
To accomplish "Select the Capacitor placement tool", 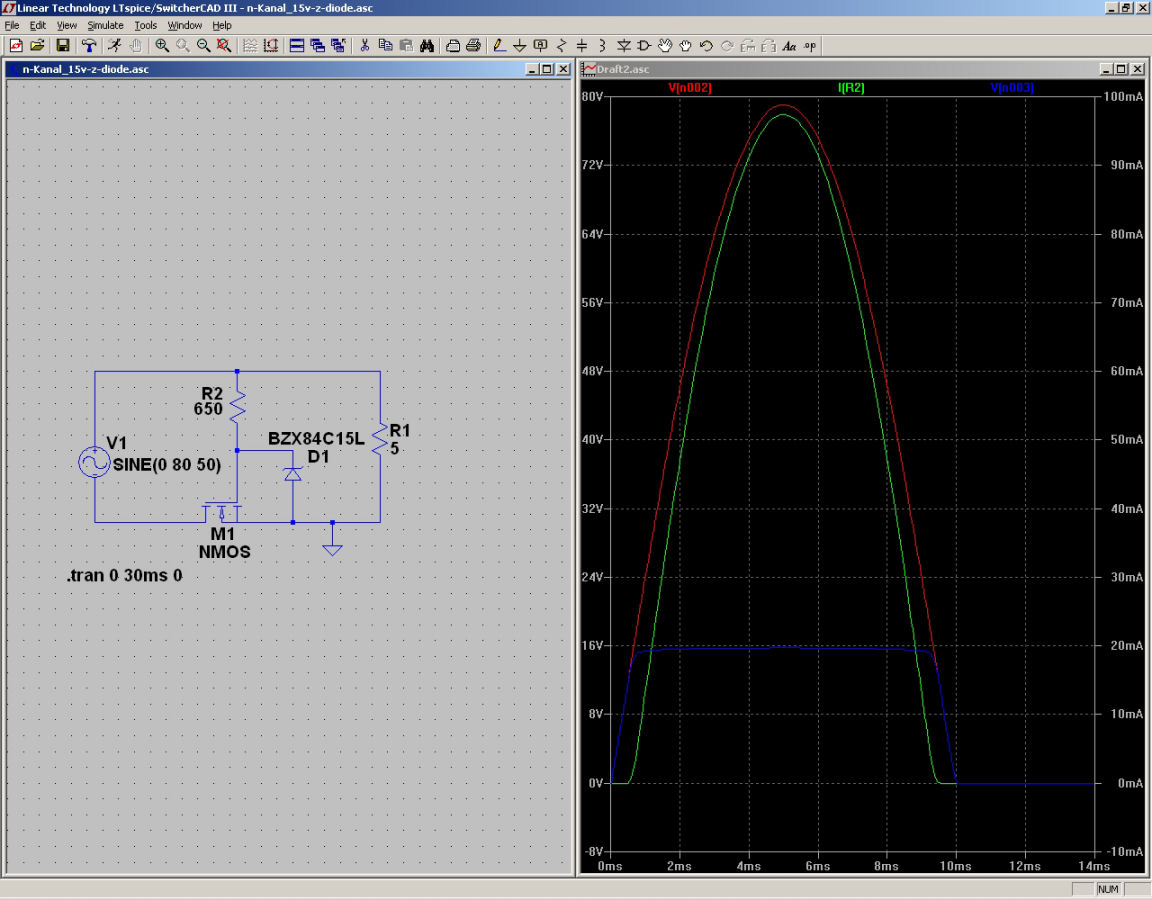I will coord(582,46).
